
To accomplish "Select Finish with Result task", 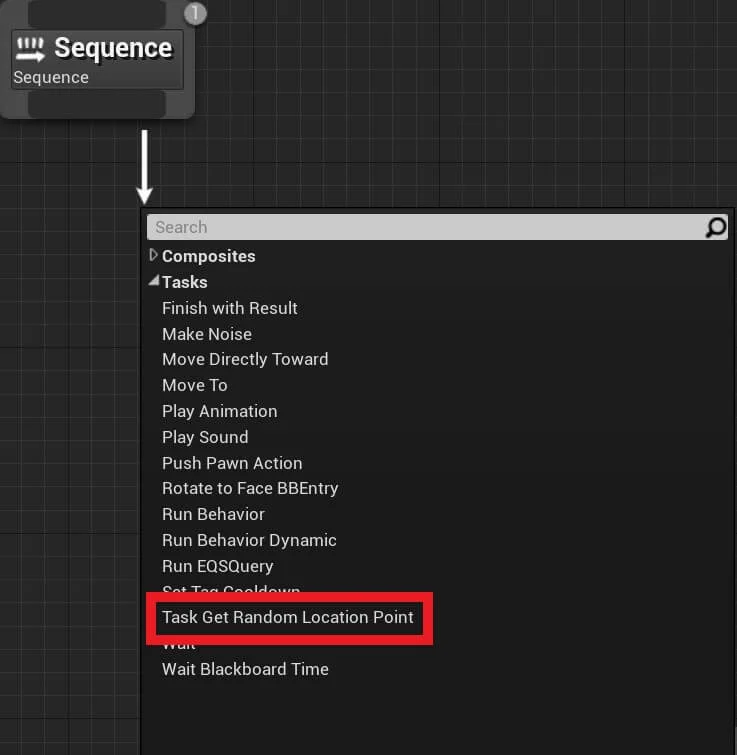I will point(230,308).
